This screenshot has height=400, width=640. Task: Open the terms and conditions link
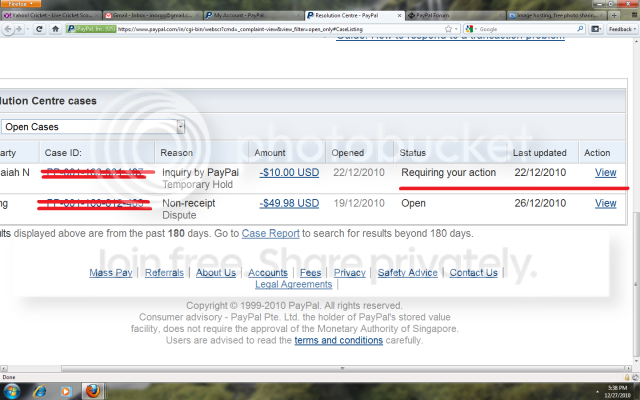tap(338, 340)
